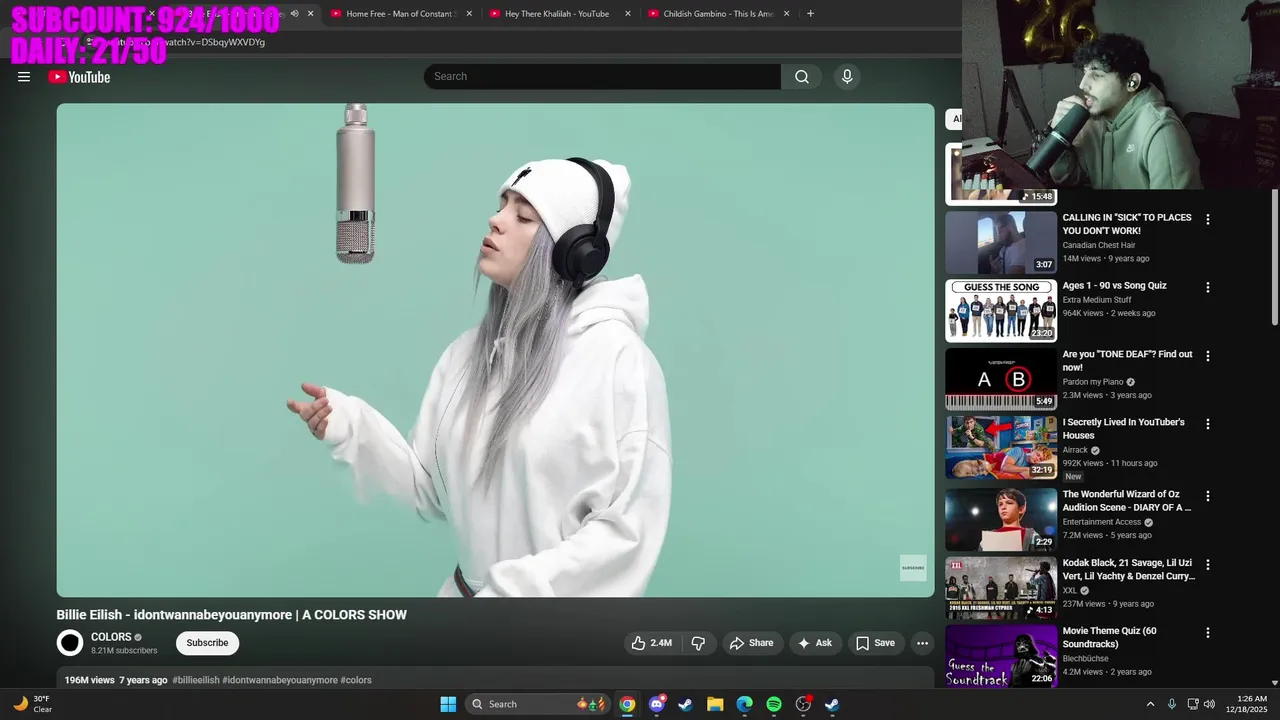Open Google Chrome from the taskbar
The height and width of the screenshot is (720, 1280).
627,704
